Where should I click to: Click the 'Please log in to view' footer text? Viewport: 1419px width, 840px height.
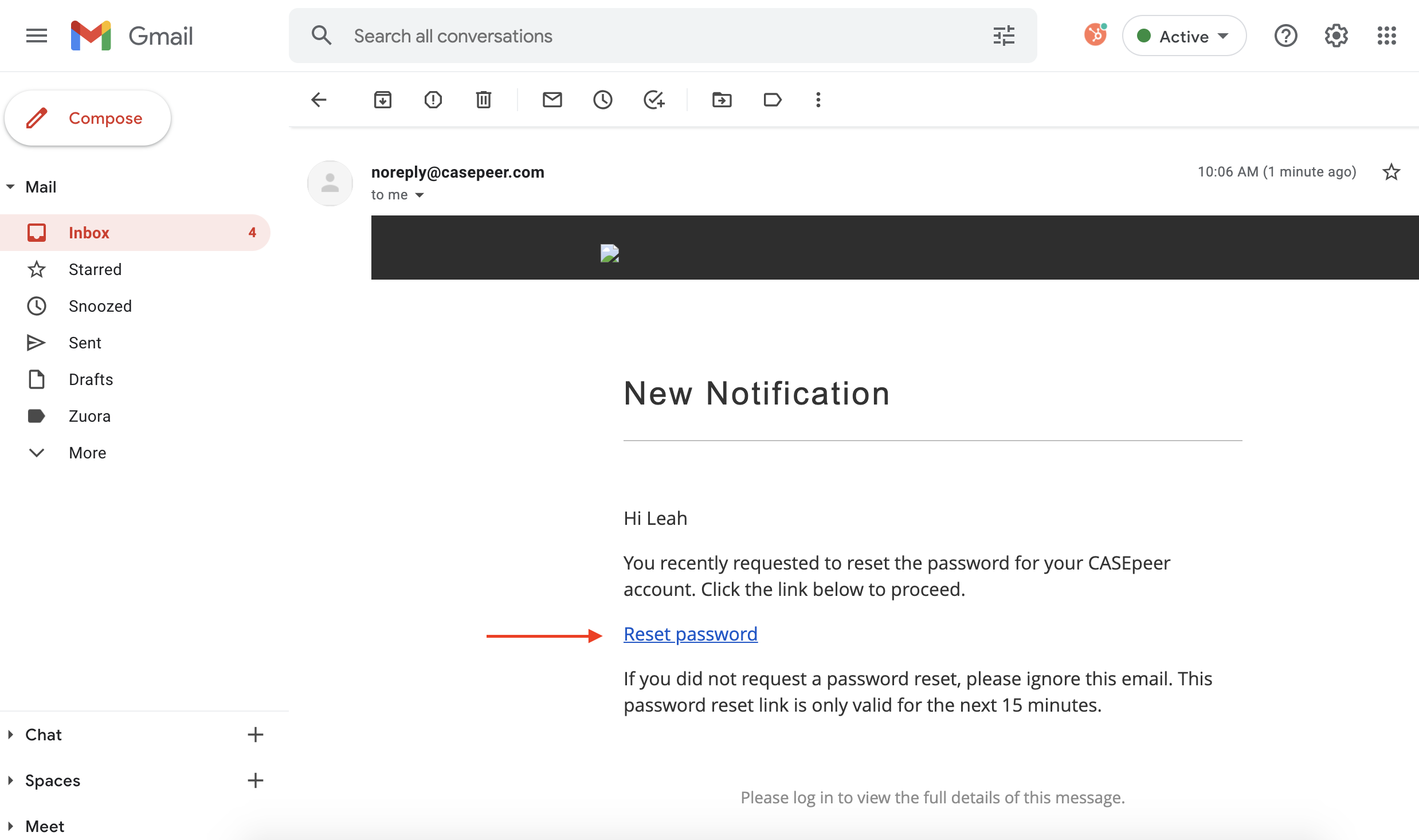click(x=932, y=798)
